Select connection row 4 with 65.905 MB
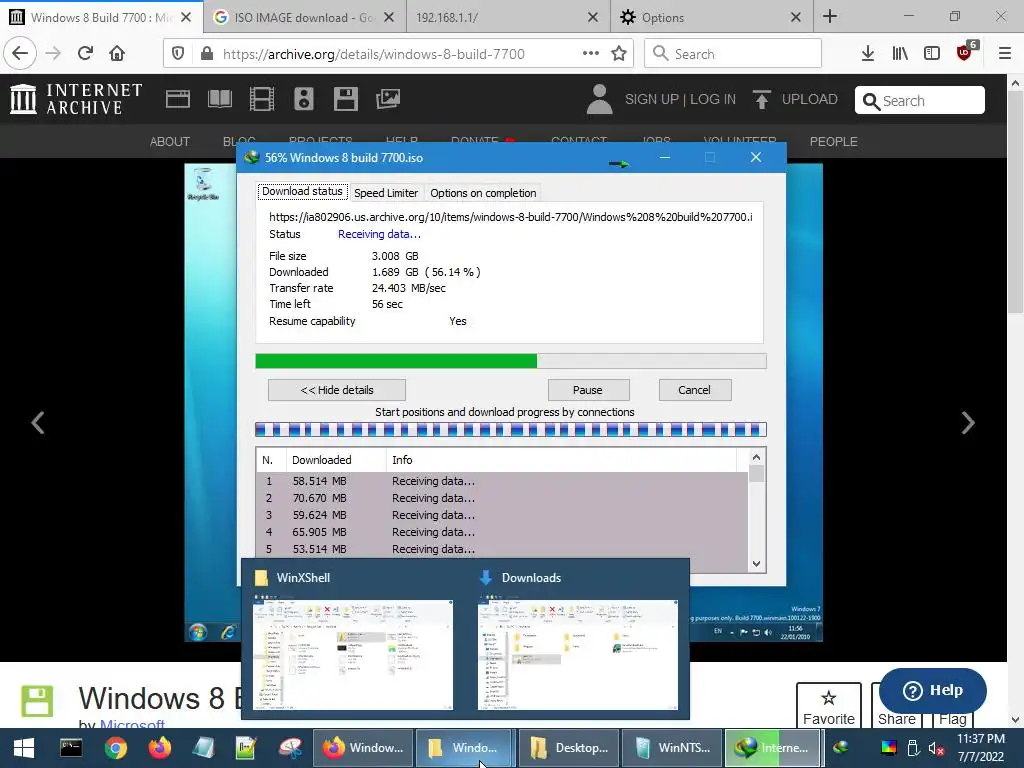The width and height of the screenshot is (1024, 768). tap(502, 532)
